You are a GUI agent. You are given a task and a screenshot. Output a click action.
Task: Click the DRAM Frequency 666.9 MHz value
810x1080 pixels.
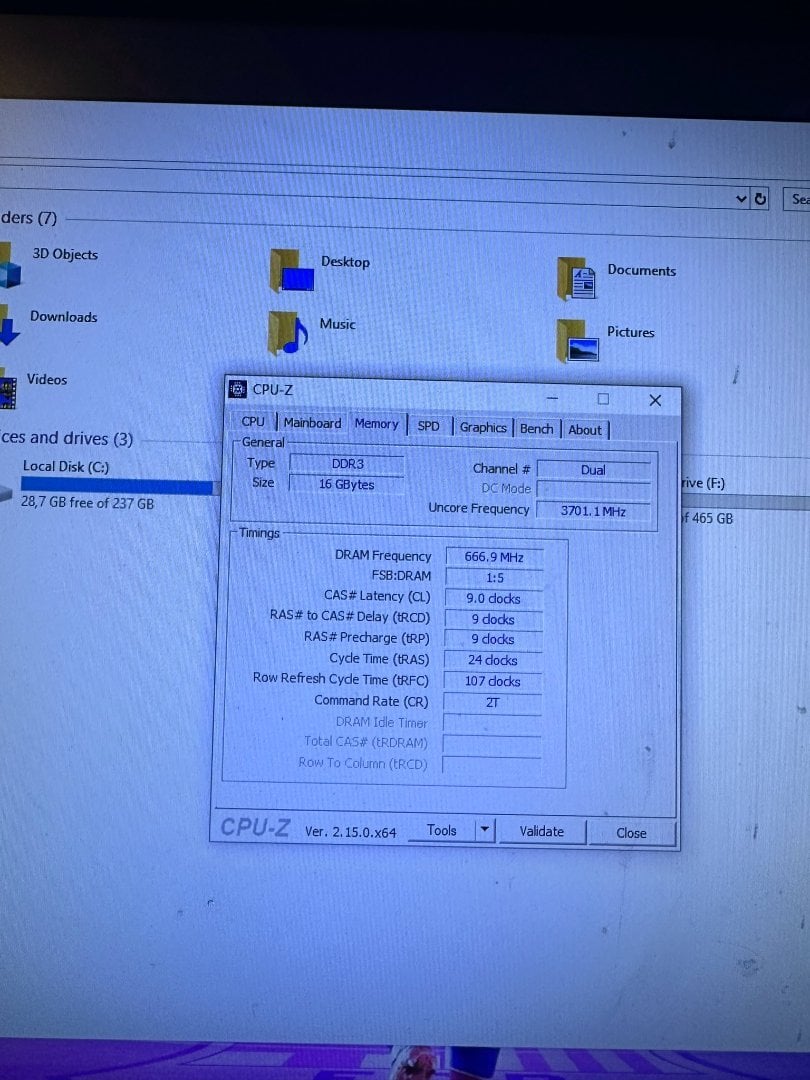[494, 557]
